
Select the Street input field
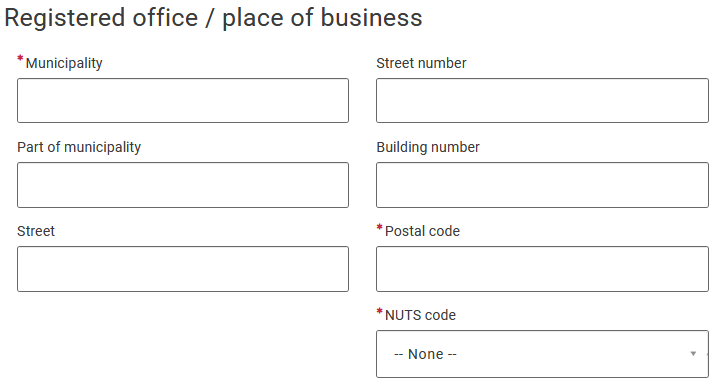183,269
